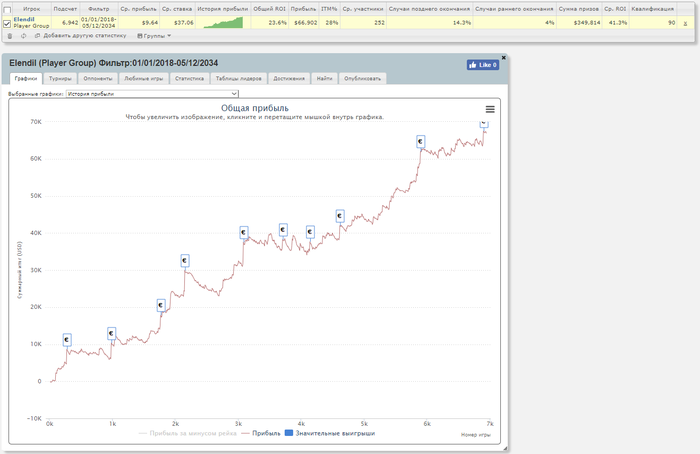Sort by the Ср. ставка column header
700x454 pixels.
177,9
